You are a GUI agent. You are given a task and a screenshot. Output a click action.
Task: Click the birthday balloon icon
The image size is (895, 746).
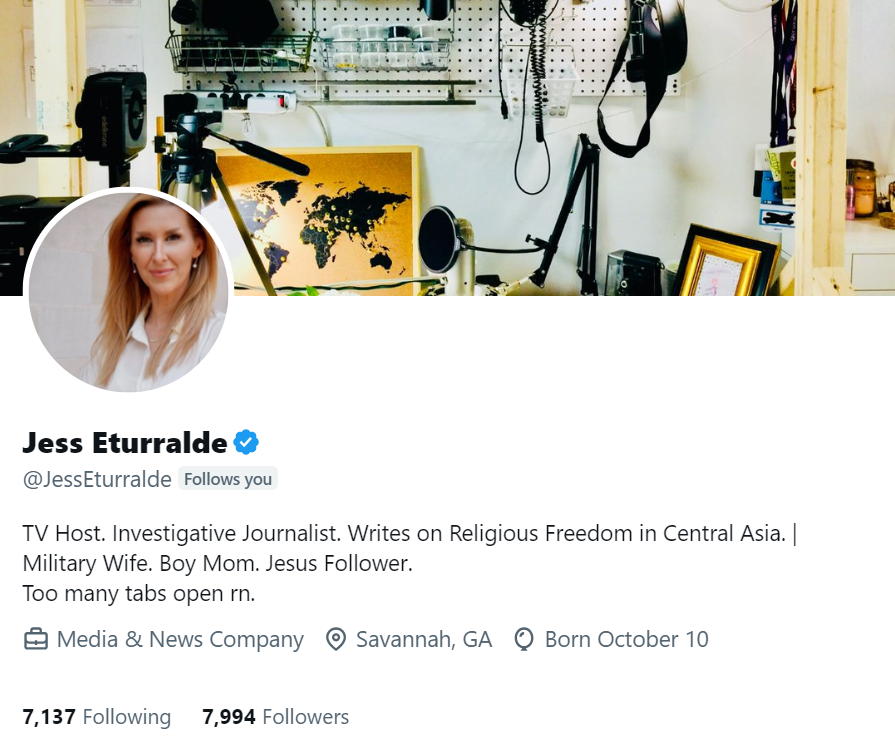coord(524,639)
